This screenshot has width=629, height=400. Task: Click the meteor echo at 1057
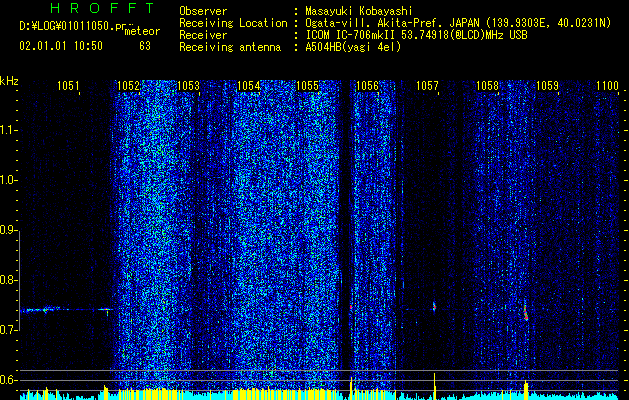coord(434,307)
